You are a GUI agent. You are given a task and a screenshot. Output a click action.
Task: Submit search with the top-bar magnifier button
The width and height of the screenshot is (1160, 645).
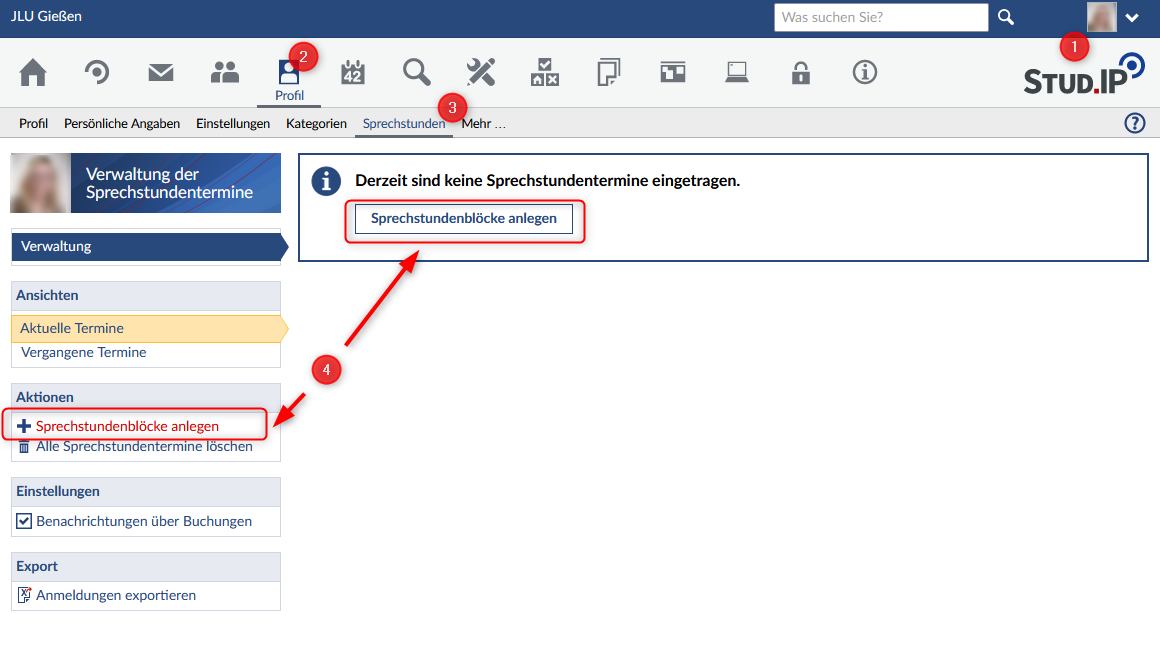click(x=1006, y=17)
